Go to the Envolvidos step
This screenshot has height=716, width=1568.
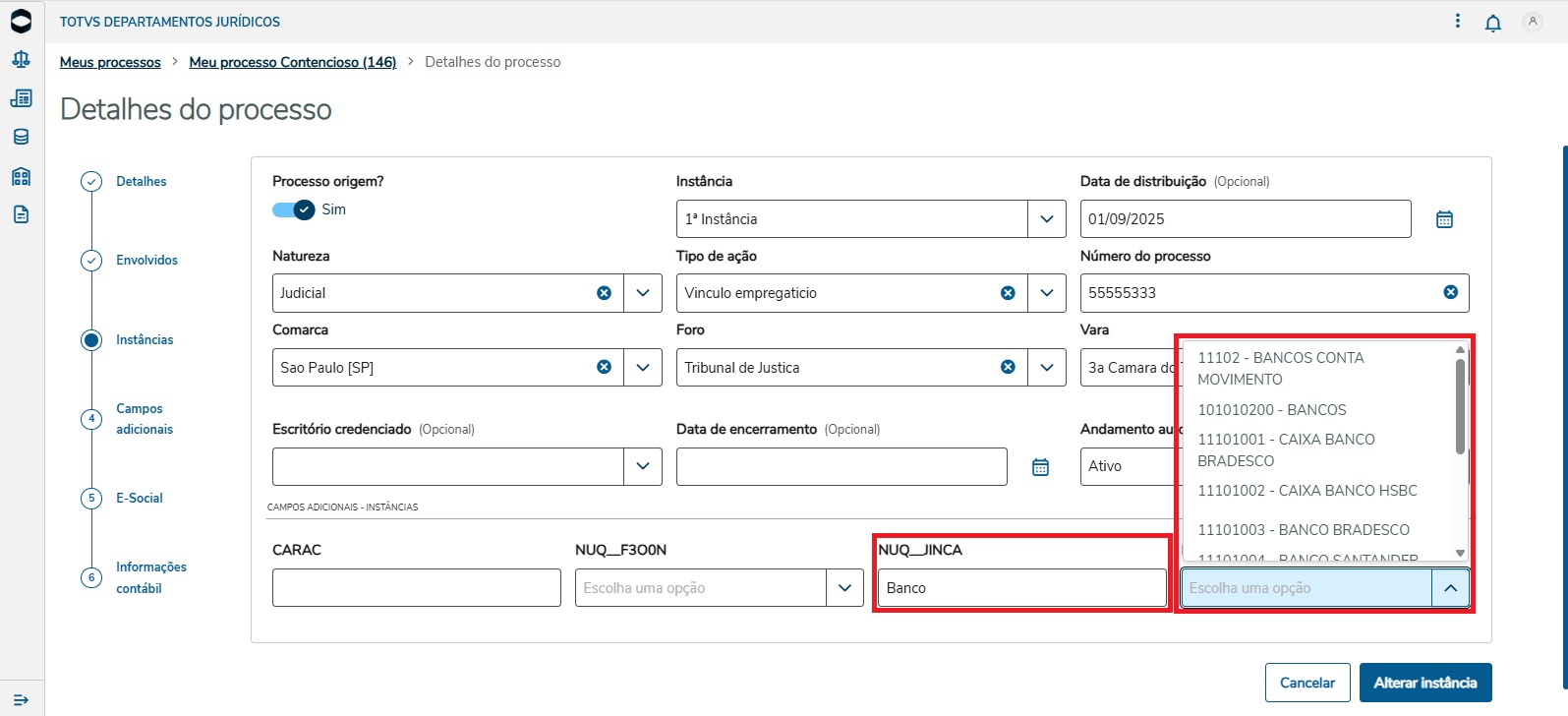click(146, 261)
